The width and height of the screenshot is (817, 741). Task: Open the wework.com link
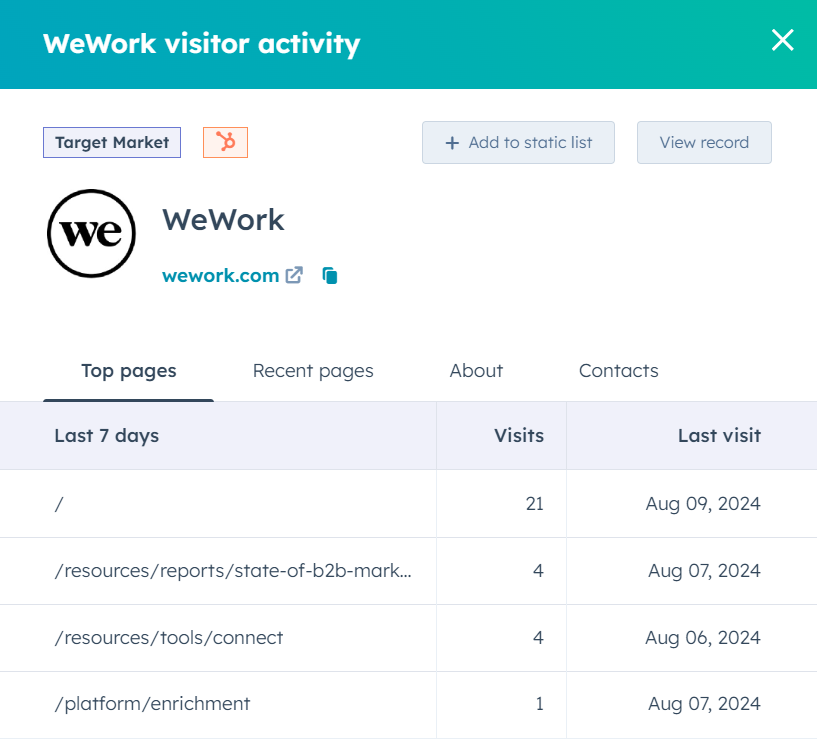(220, 275)
